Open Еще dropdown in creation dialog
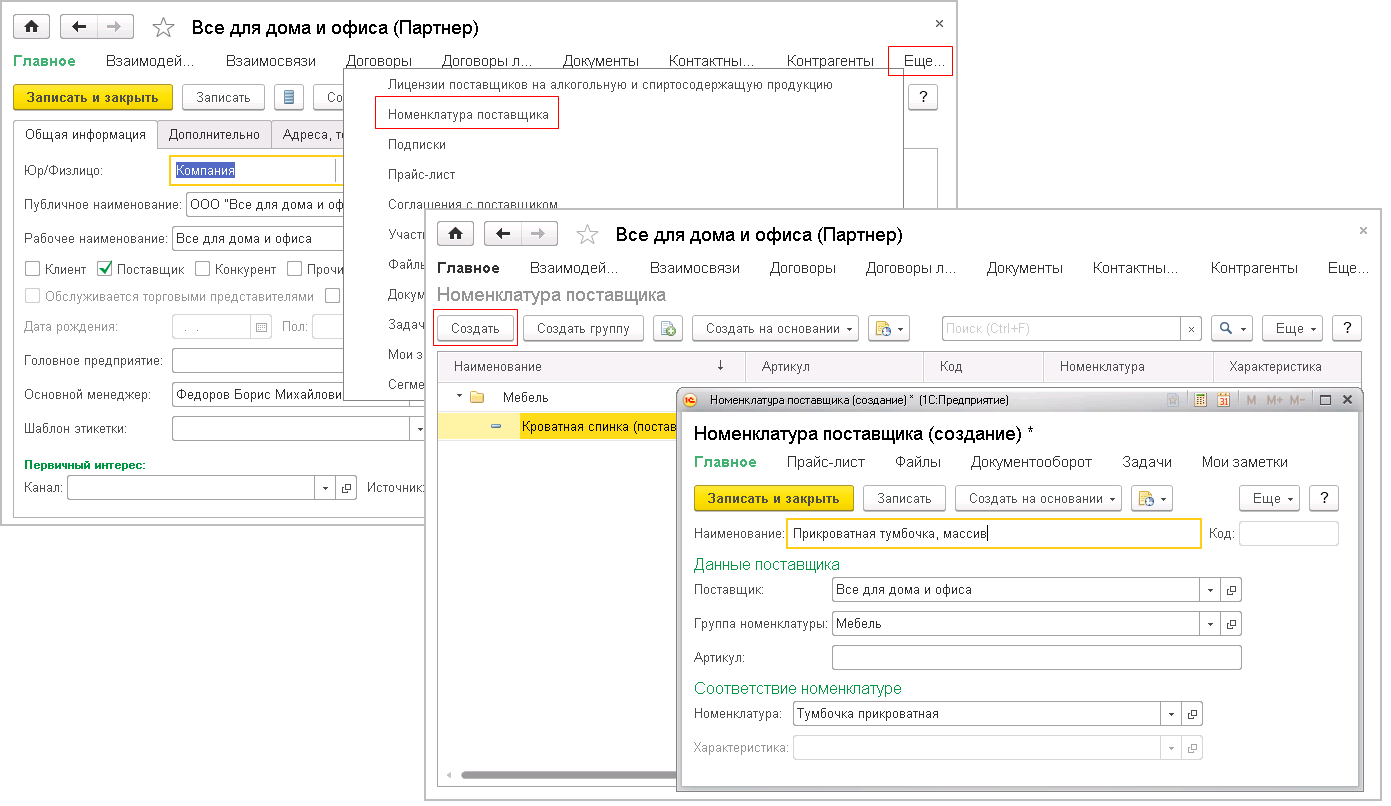1391x806 pixels. [x=1270, y=498]
